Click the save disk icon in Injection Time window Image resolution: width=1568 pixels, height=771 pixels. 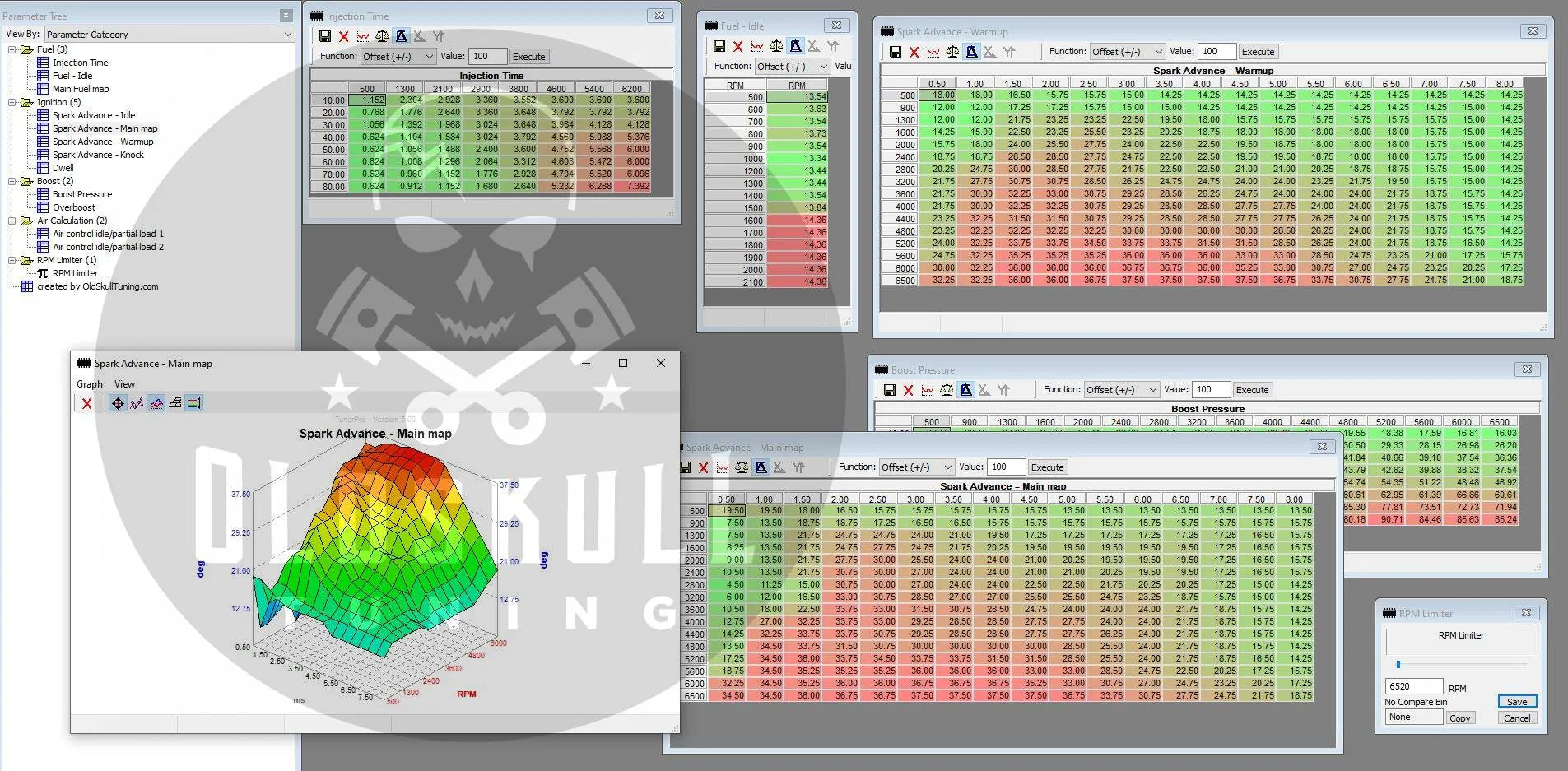pos(325,36)
